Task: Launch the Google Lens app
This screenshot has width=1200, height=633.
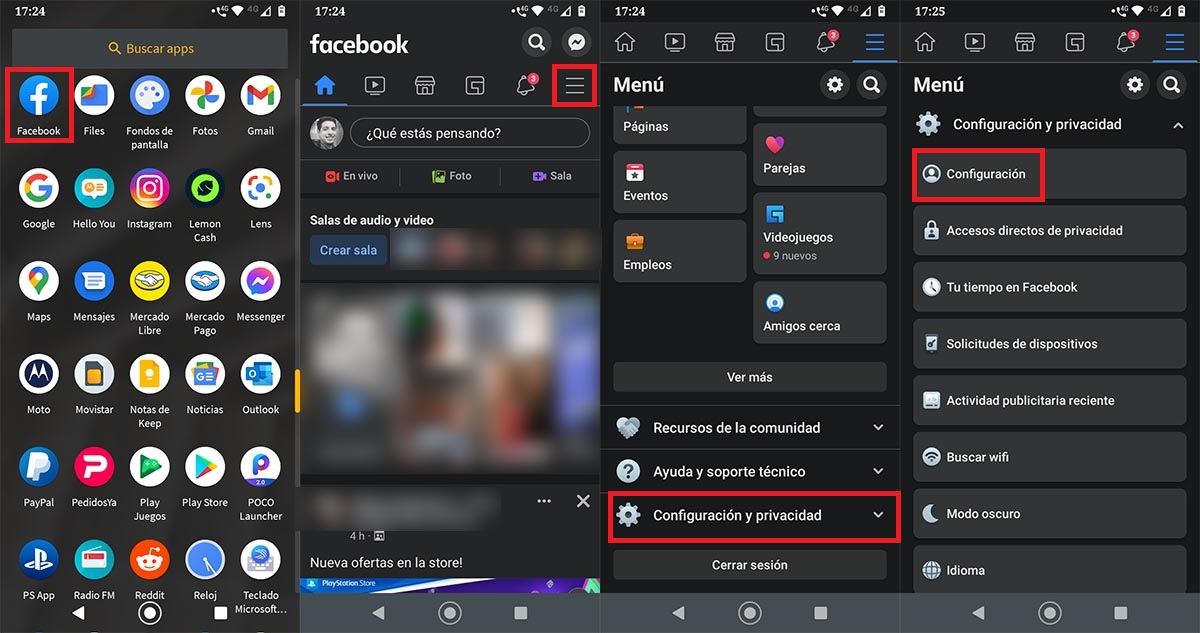Action: [x=260, y=188]
